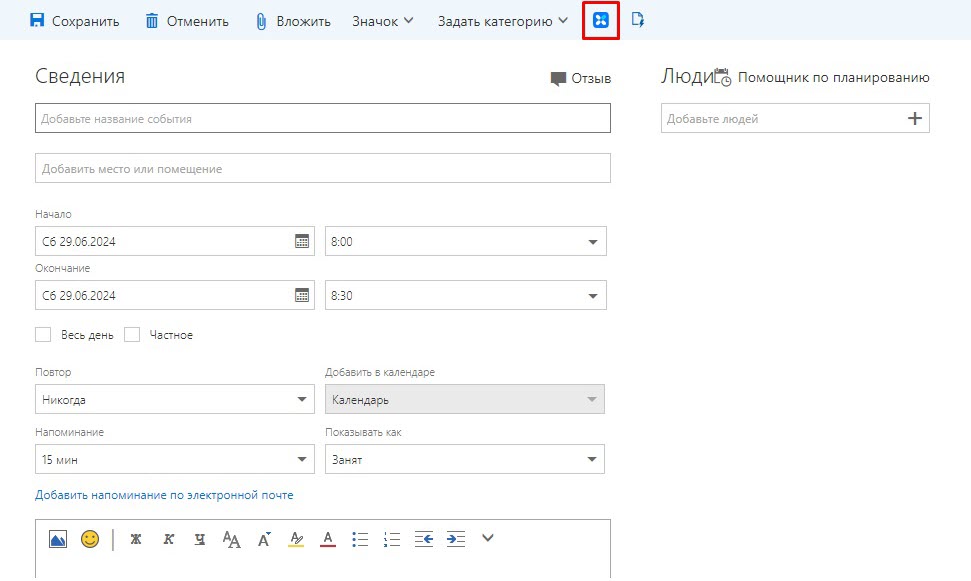Click the event title input field
971x581 pixels.
pos(322,119)
